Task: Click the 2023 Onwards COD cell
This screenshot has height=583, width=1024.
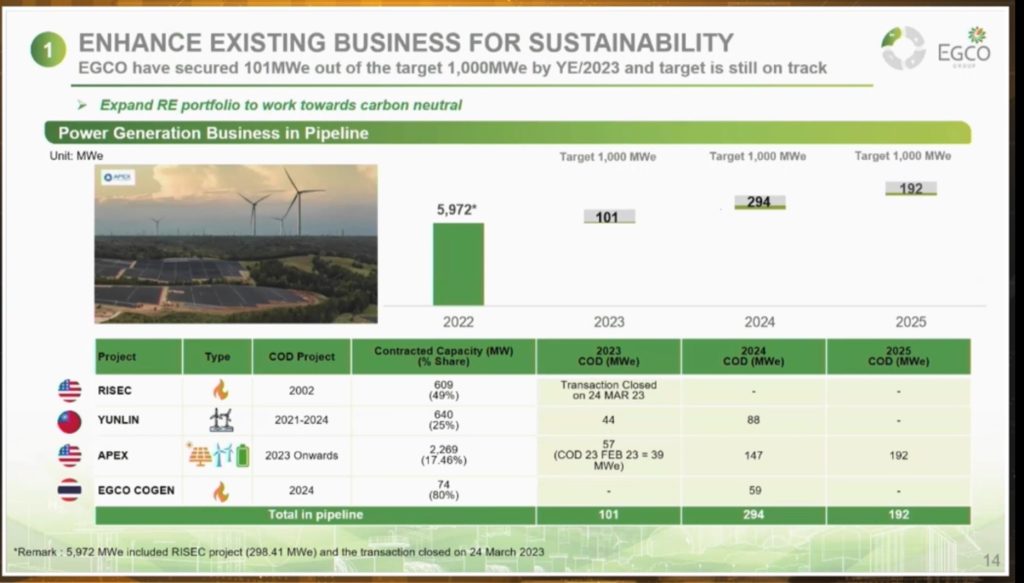Action: point(301,455)
